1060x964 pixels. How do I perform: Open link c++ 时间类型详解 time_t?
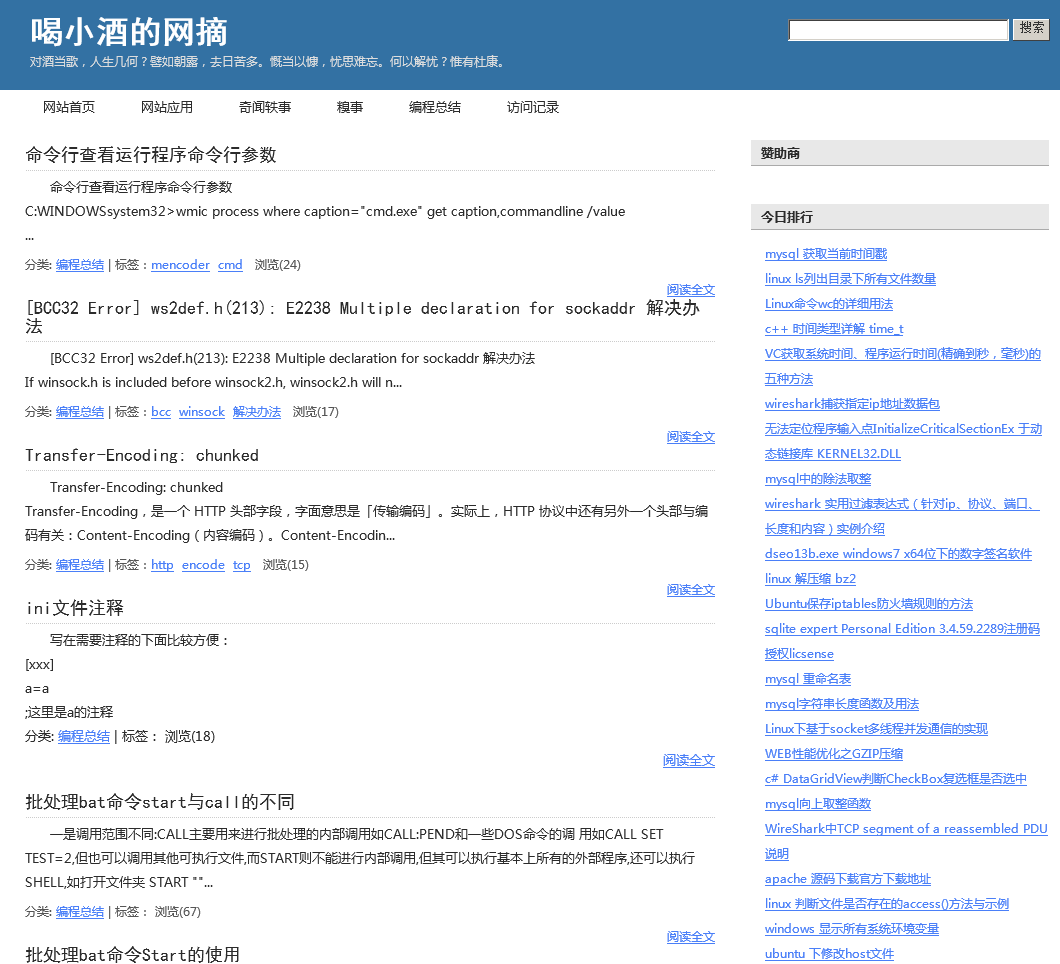(834, 329)
